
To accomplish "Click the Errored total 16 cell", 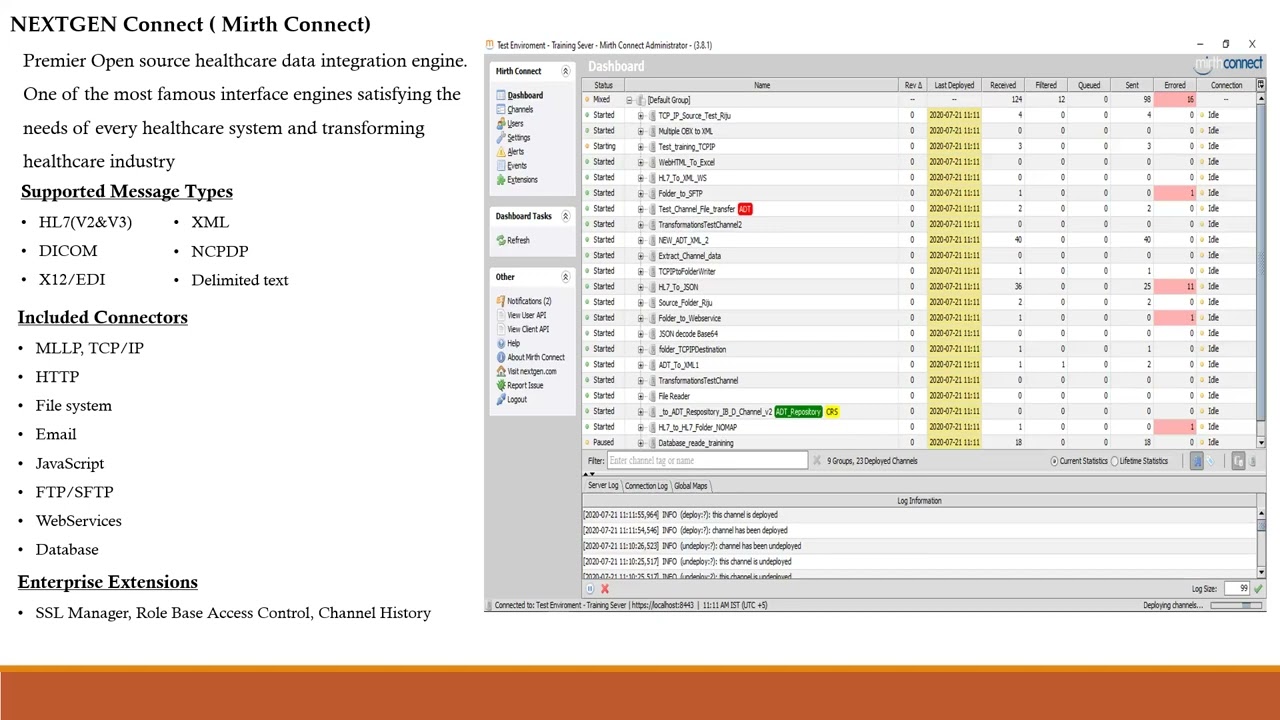I will pyautogui.click(x=1175, y=100).
